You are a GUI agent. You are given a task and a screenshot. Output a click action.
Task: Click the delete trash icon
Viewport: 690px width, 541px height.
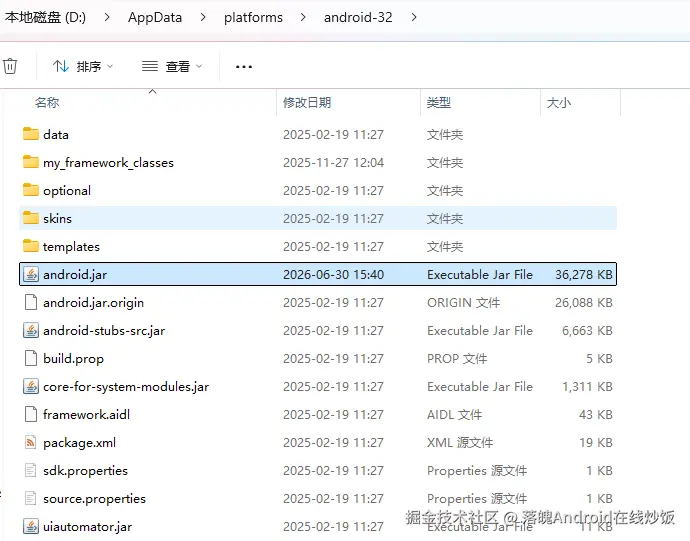click(x=10, y=66)
